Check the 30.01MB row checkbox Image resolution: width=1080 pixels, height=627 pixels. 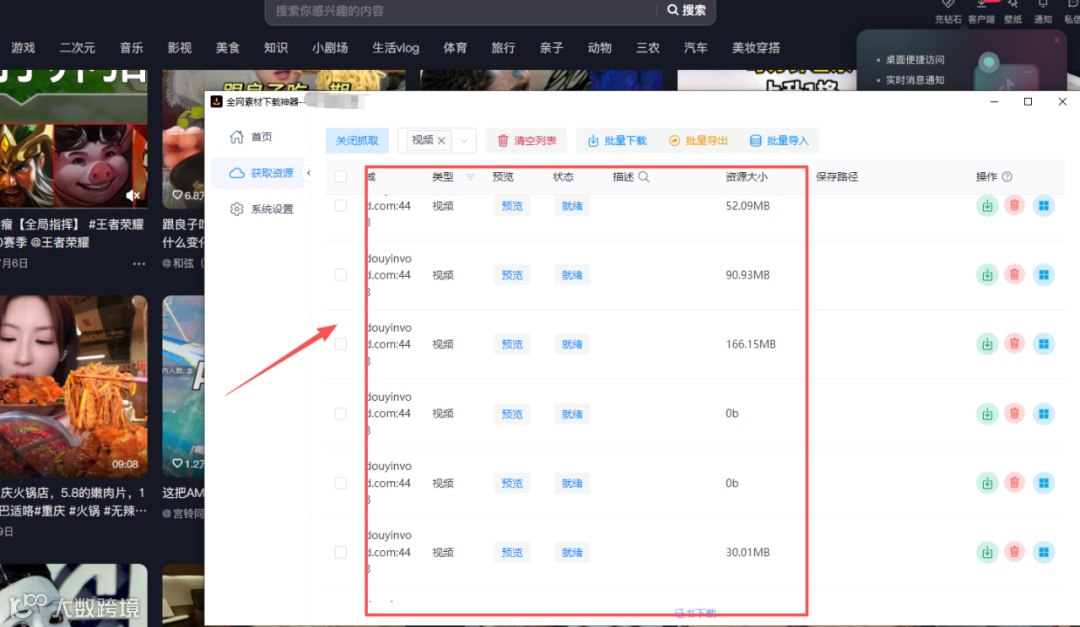point(341,552)
